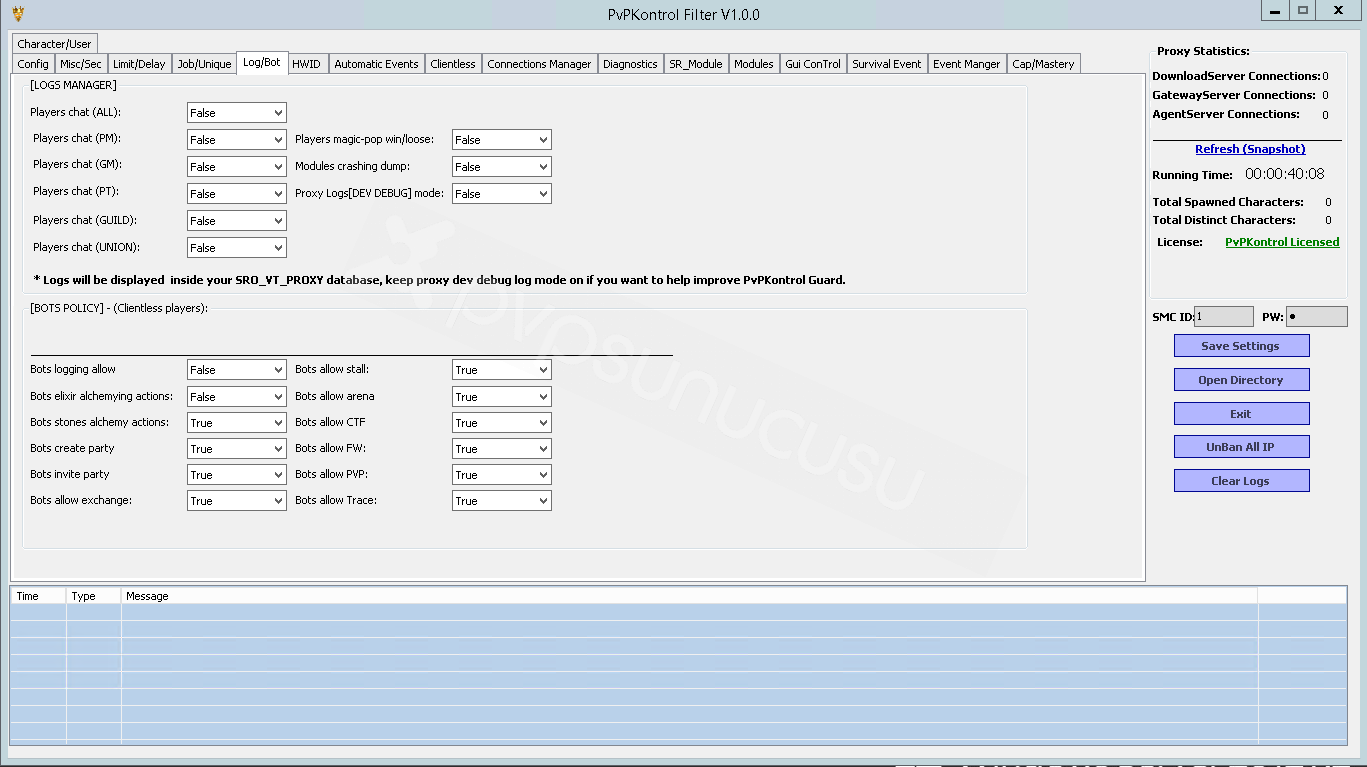
Task: Open the Character/User tab
Action: pos(54,44)
